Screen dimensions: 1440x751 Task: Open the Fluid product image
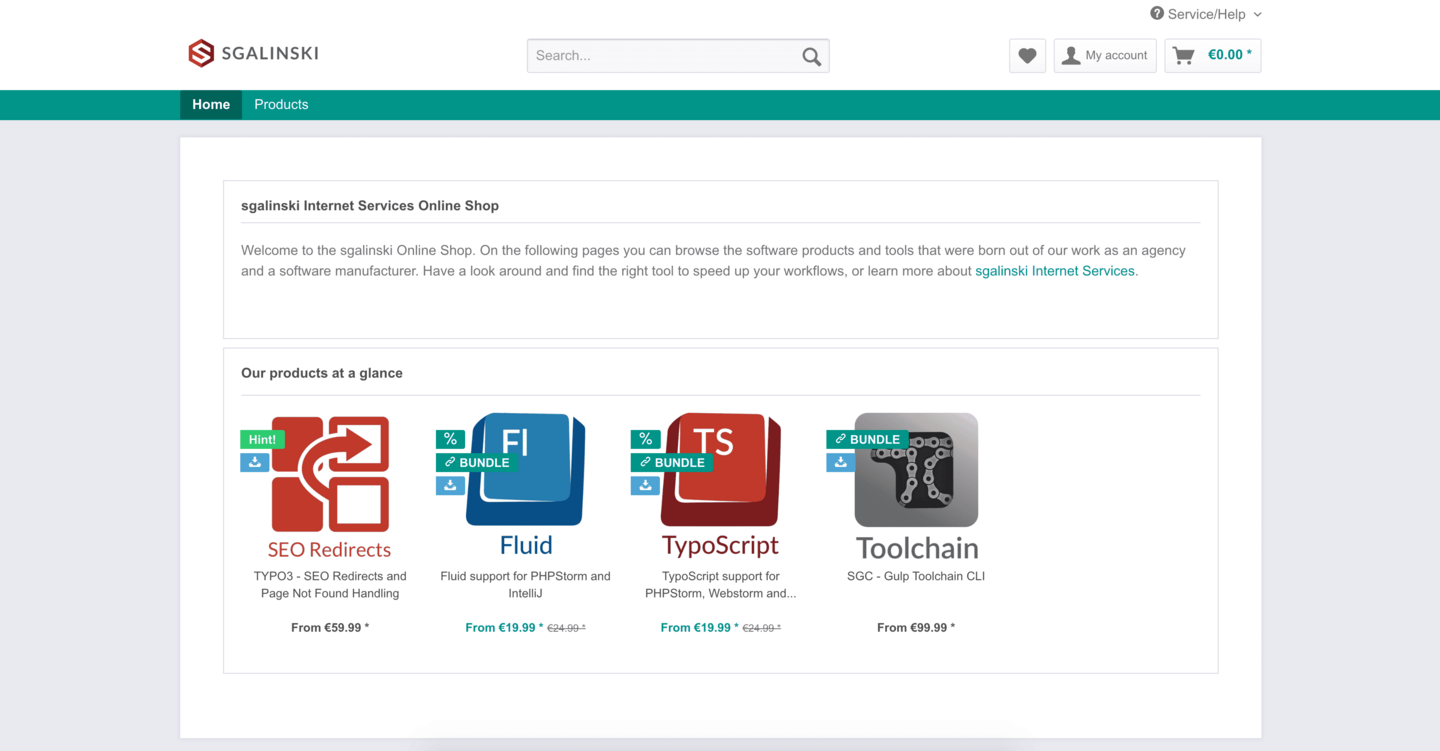[x=525, y=485]
